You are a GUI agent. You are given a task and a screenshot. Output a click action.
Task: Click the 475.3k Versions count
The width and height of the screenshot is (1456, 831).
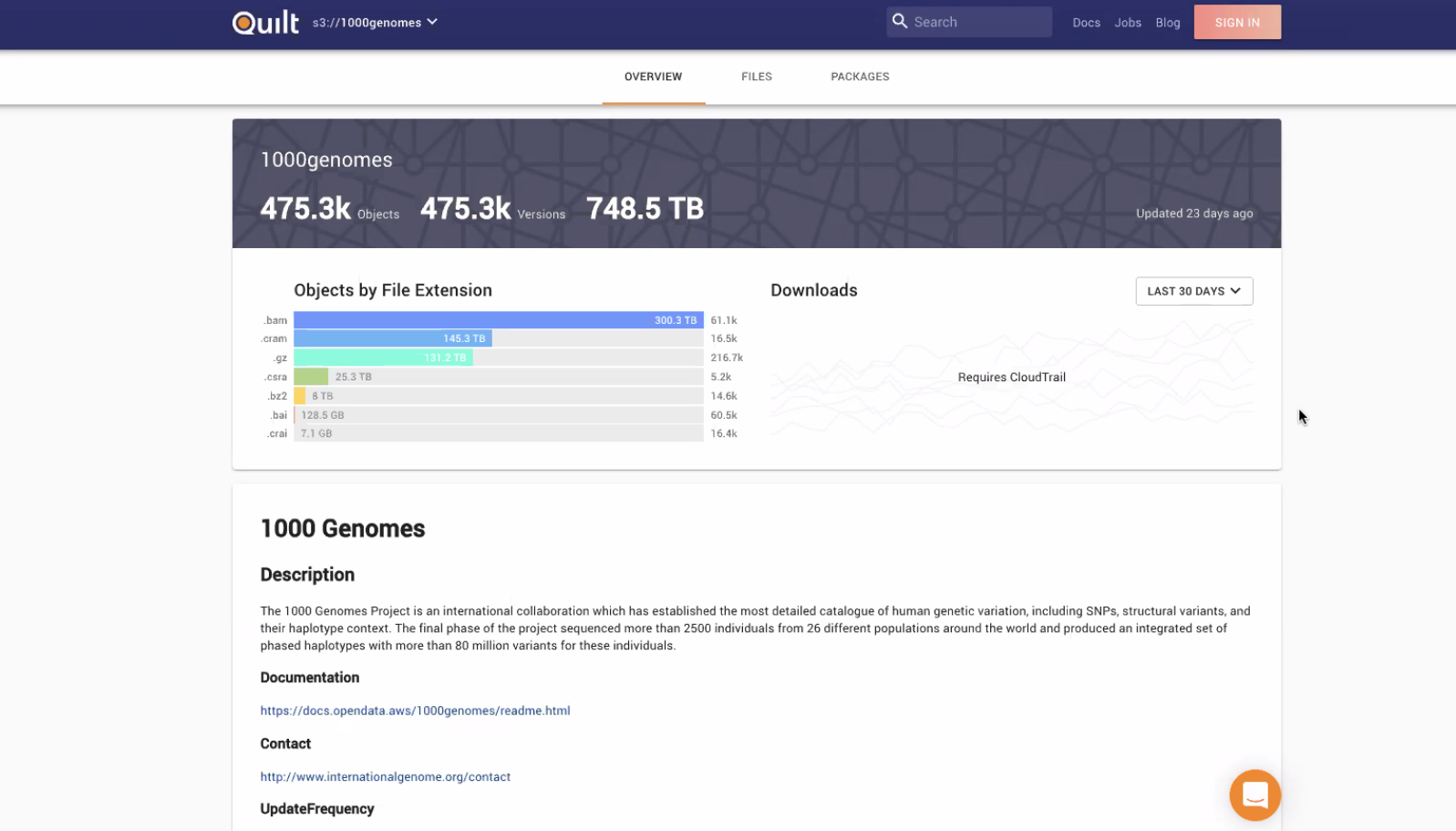point(492,209)
